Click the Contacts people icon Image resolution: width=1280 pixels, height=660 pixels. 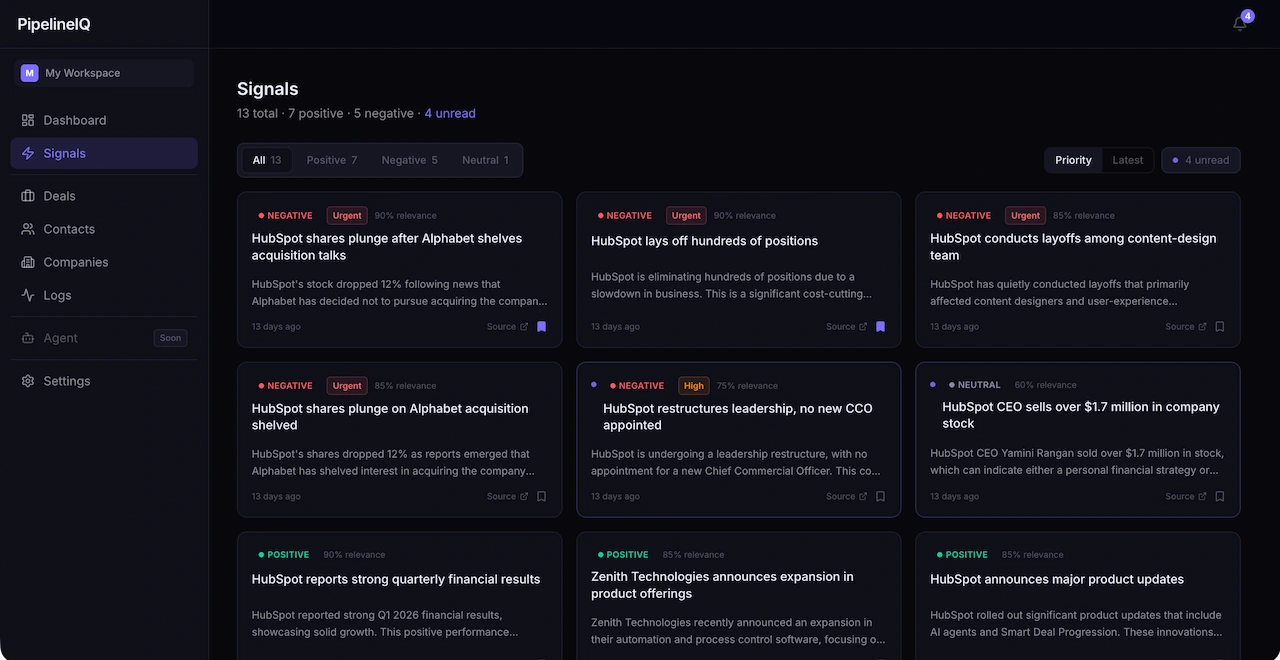[x=28, y=229]
